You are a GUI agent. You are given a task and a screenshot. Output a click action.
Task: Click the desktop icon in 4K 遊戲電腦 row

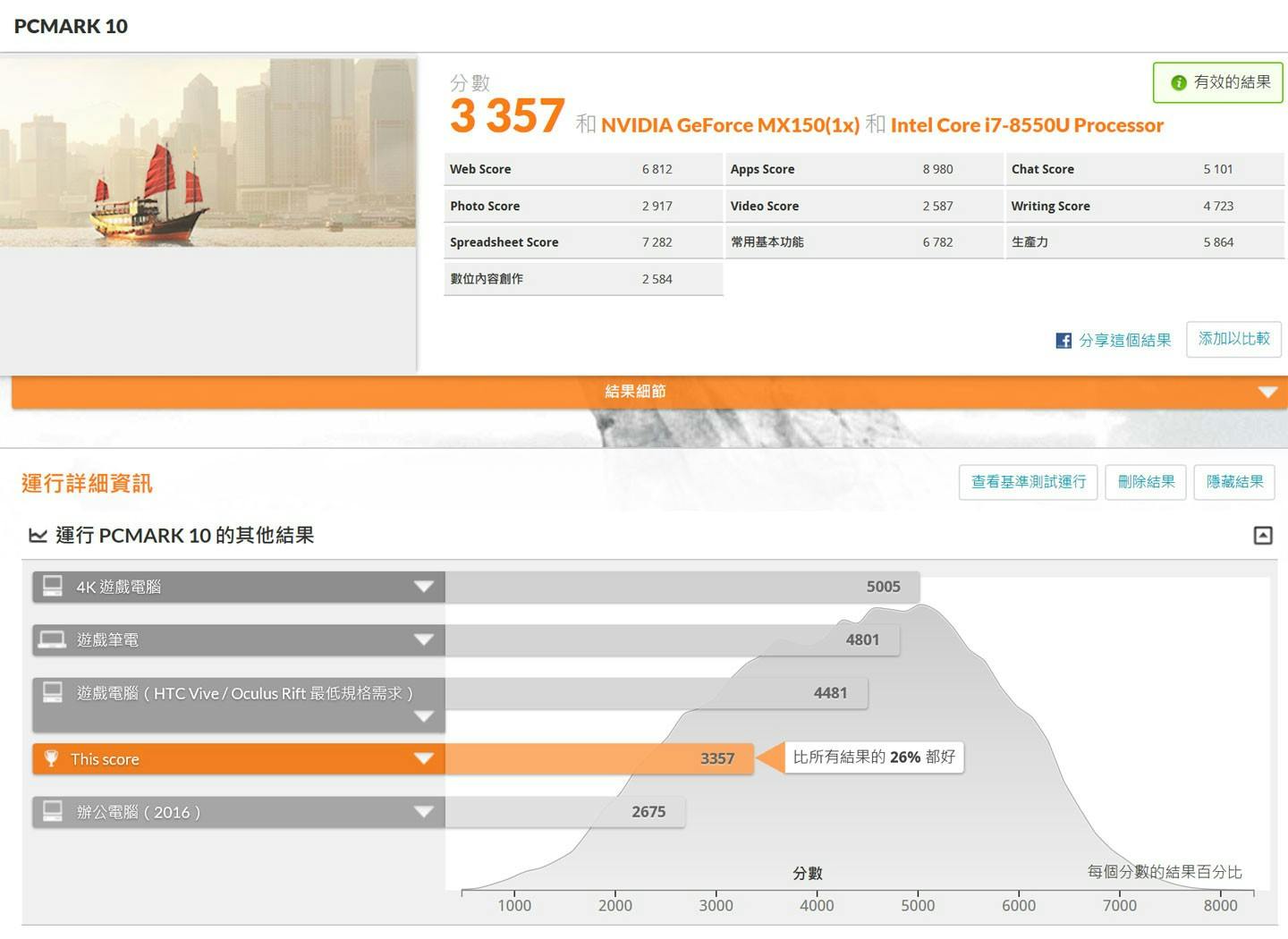point(53,587)
